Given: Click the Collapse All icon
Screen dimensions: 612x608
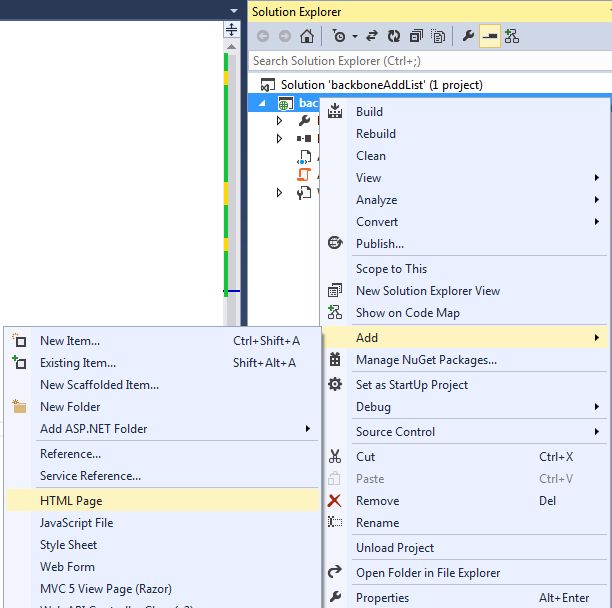Looking at the screenshot, I should 416,36.
